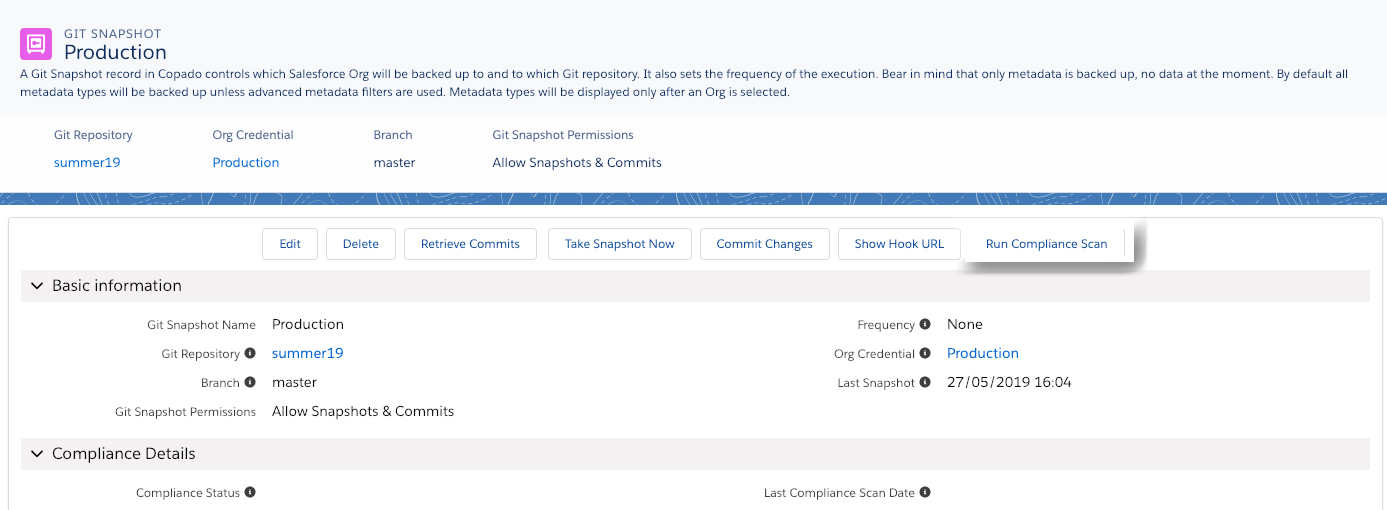Click info icon next to Git Repository label
This screenshot has height=510, width=1387.
point(250,353)
